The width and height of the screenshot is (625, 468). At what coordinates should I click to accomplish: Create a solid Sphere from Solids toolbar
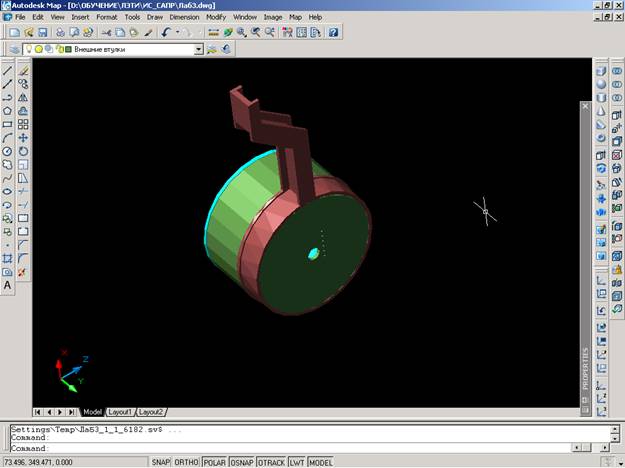click(x=601, y=85)
